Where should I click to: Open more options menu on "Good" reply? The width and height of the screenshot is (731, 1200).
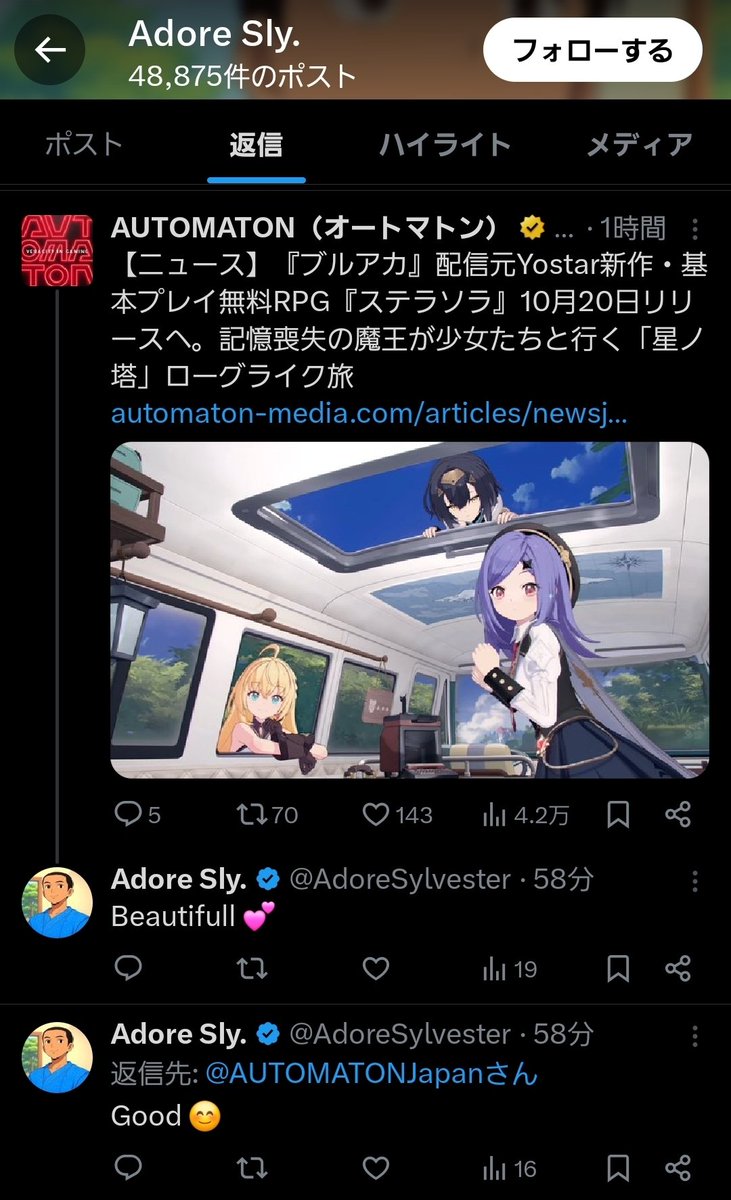click(x=696, y=1033)
